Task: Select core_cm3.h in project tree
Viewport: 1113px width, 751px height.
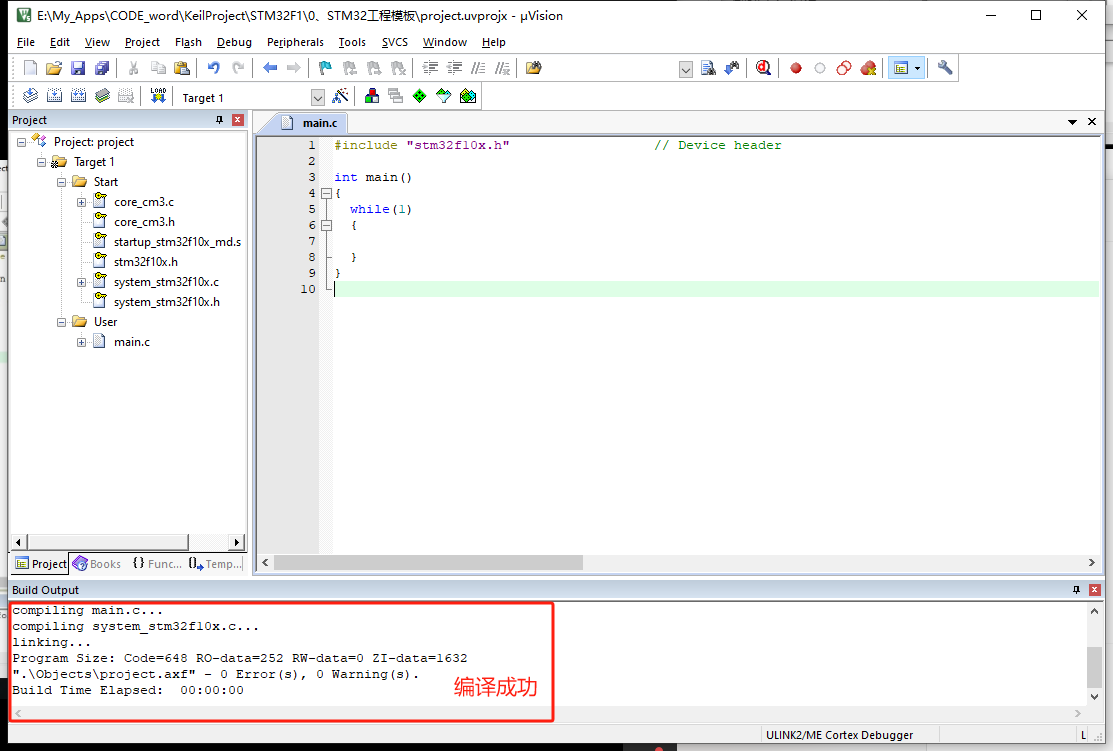Action: point(144,222)
